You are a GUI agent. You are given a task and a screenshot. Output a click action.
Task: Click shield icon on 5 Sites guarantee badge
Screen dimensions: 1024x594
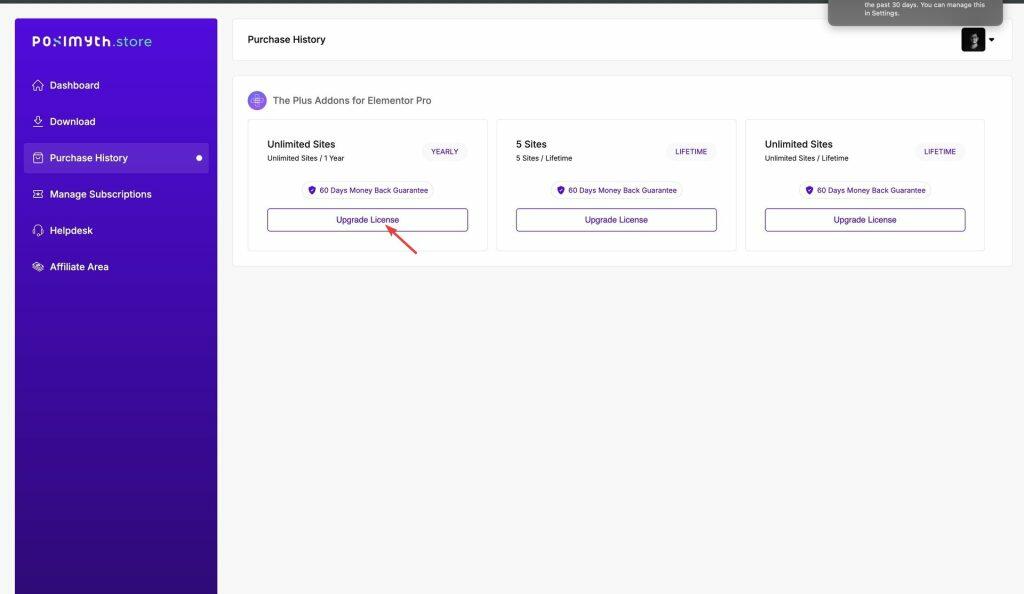(x=560, y=189)
